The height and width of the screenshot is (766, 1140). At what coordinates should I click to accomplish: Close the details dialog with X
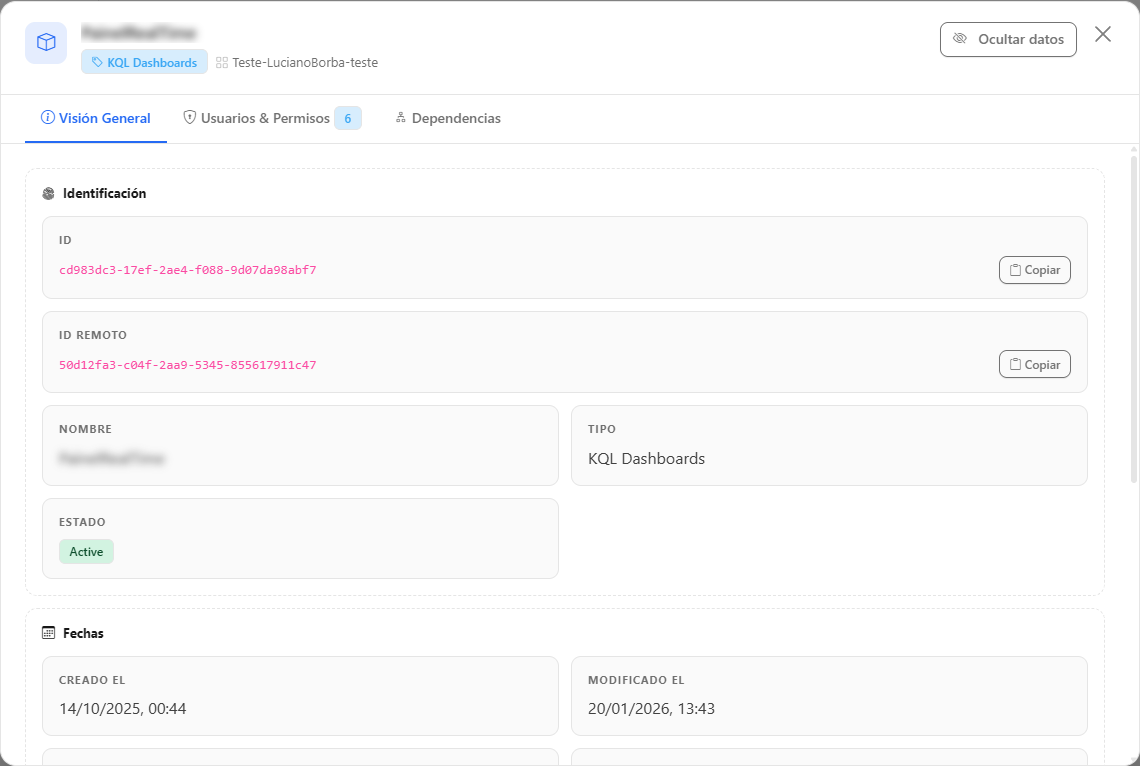point(1102,34)
